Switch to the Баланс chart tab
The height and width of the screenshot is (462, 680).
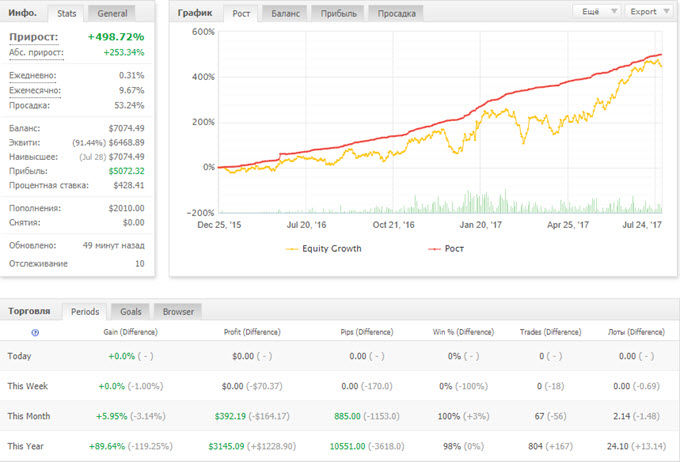tap(285, 13)
